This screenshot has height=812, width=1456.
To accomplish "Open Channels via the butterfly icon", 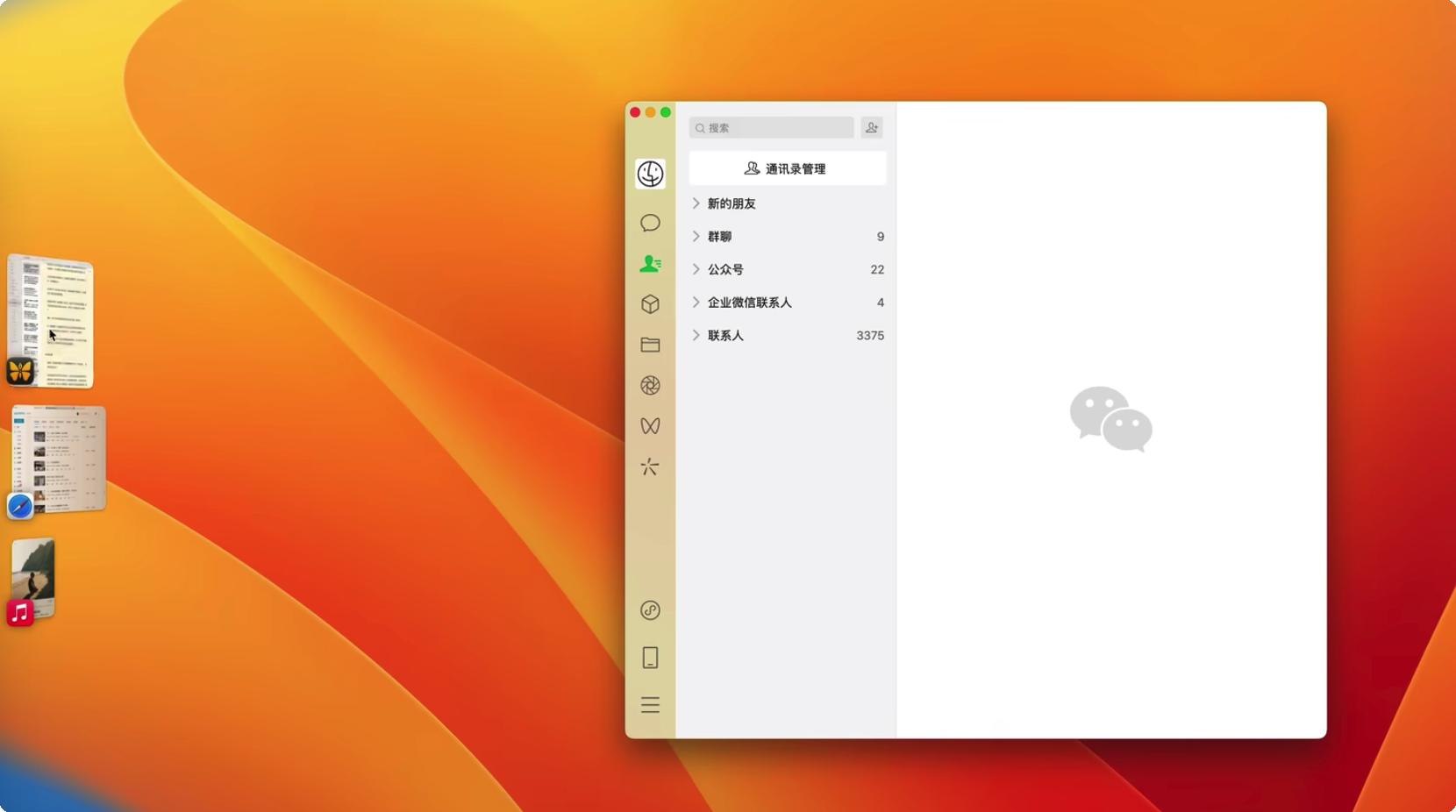I will [x=650, y=426].
